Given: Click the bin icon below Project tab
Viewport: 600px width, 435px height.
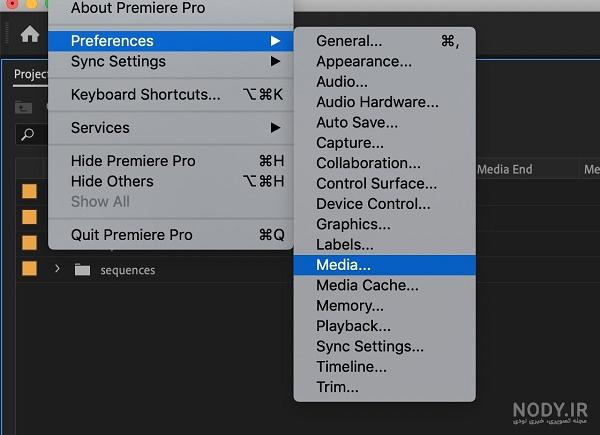Looking at the screenshot, I should click(23, 108).
